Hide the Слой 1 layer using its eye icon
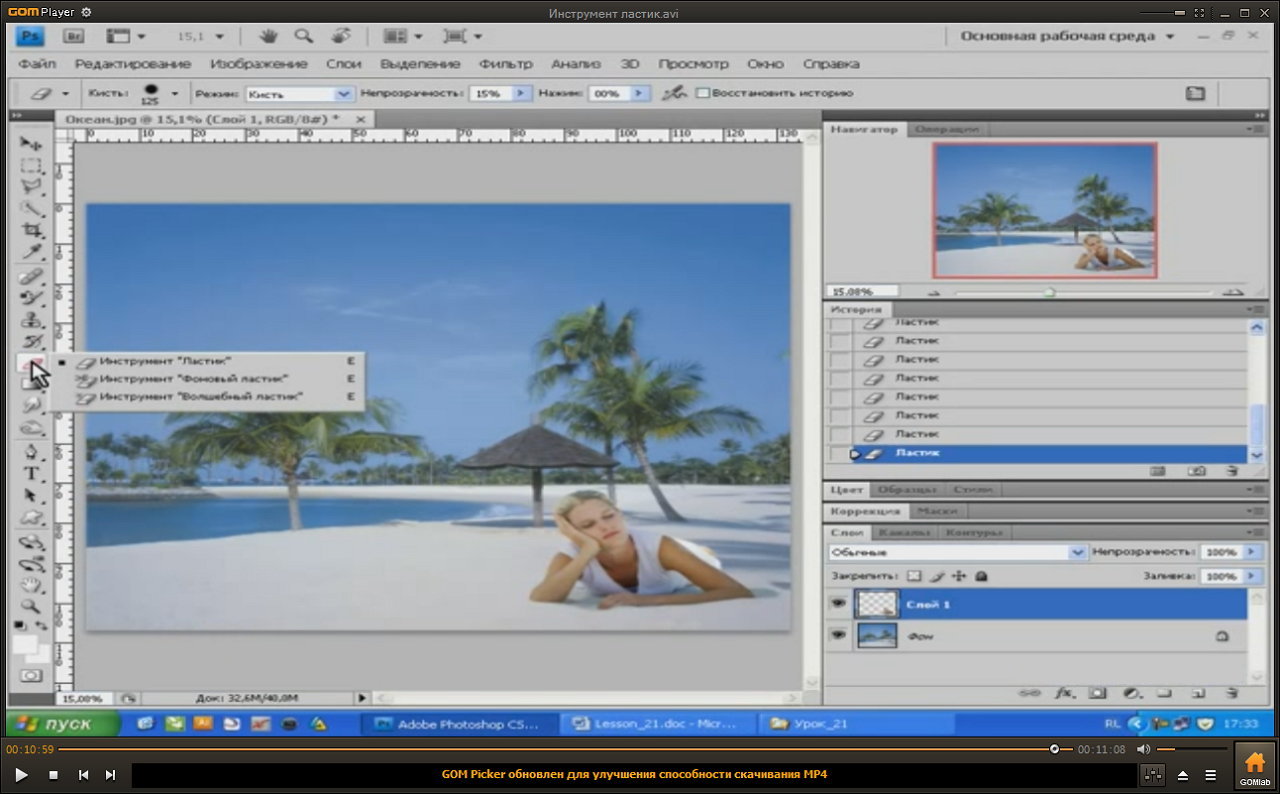1280x794 pixels. coord(838,604)
